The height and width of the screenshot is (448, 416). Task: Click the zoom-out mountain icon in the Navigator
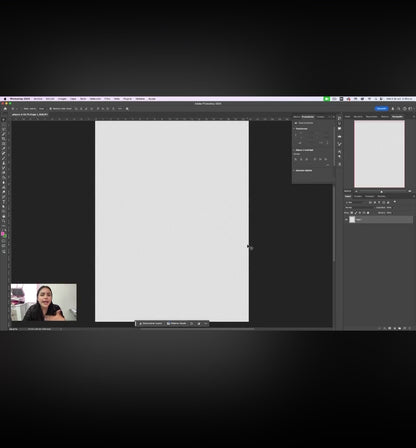[356, 191]
